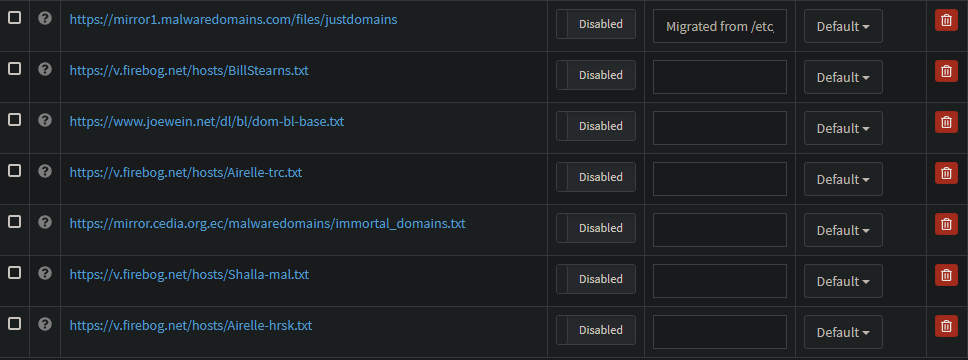Open Default group dropdown for BillStearns.txt

(843, 77)
